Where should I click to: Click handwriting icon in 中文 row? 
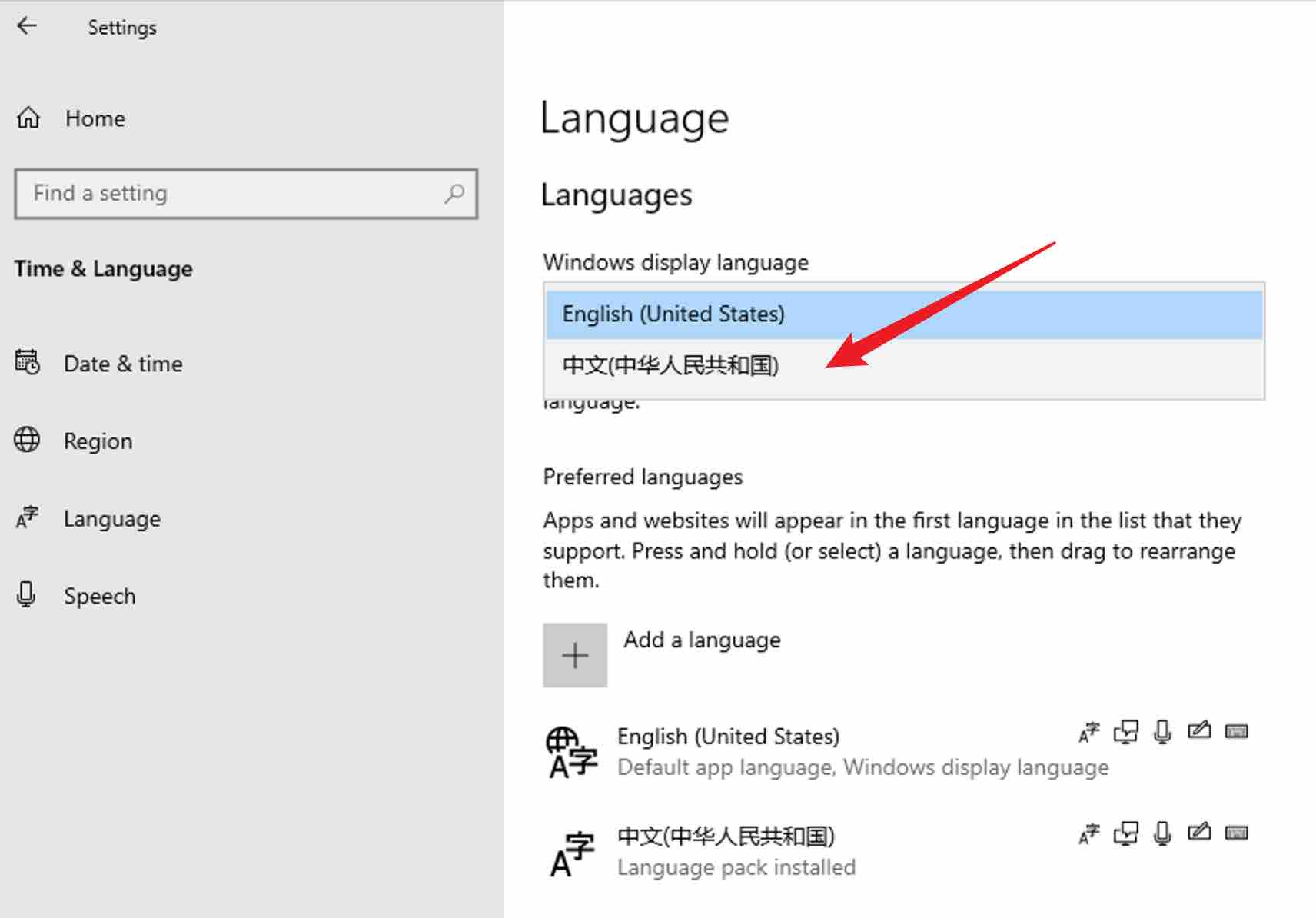tap(1199, 832)
